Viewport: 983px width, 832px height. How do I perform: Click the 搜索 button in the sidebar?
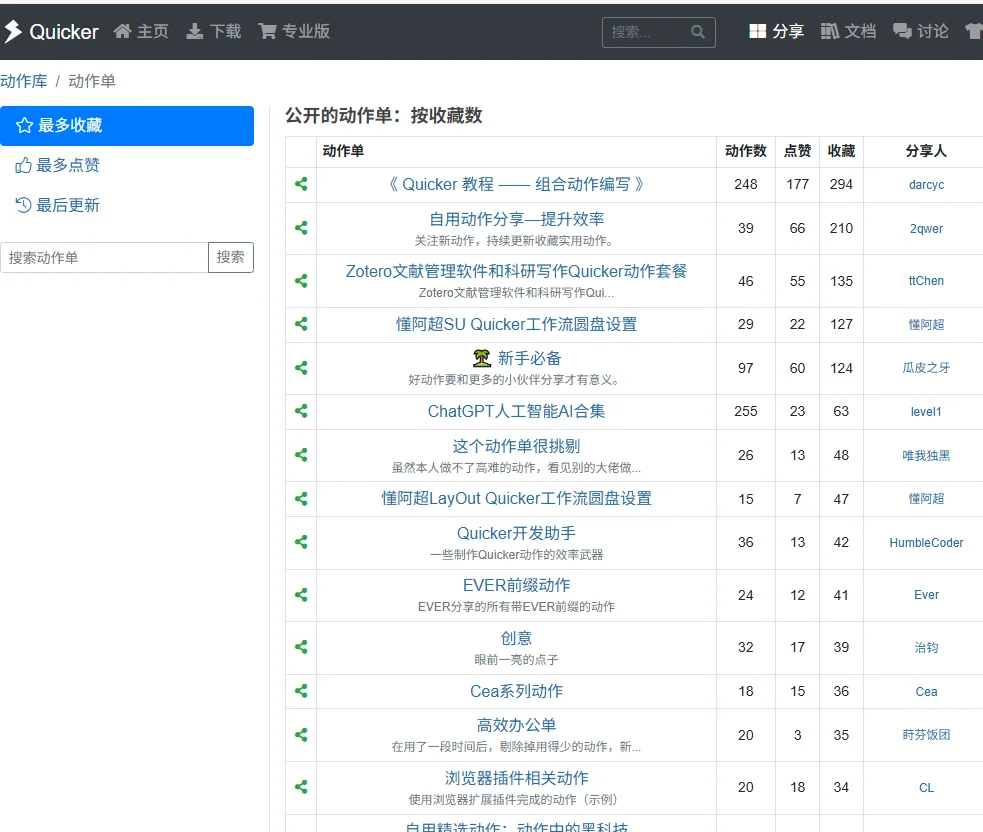231,257
